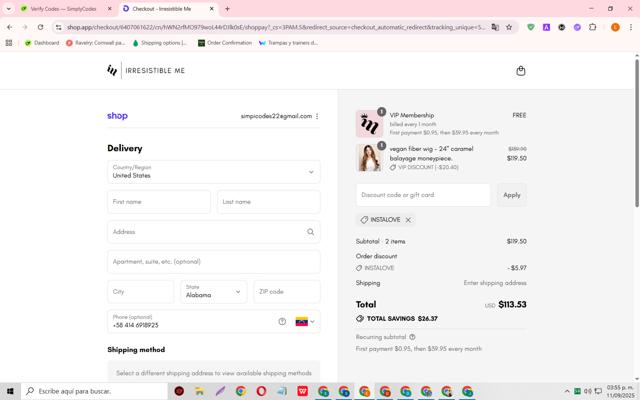Screen dimensions: 640x400
Task: Click the VIP Membership product thumbnail
Action: (x=369, y=124)
